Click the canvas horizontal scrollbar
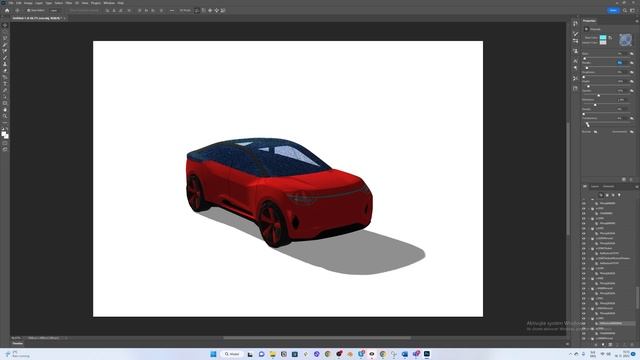The image size is (640, 360). click(317, 338)
